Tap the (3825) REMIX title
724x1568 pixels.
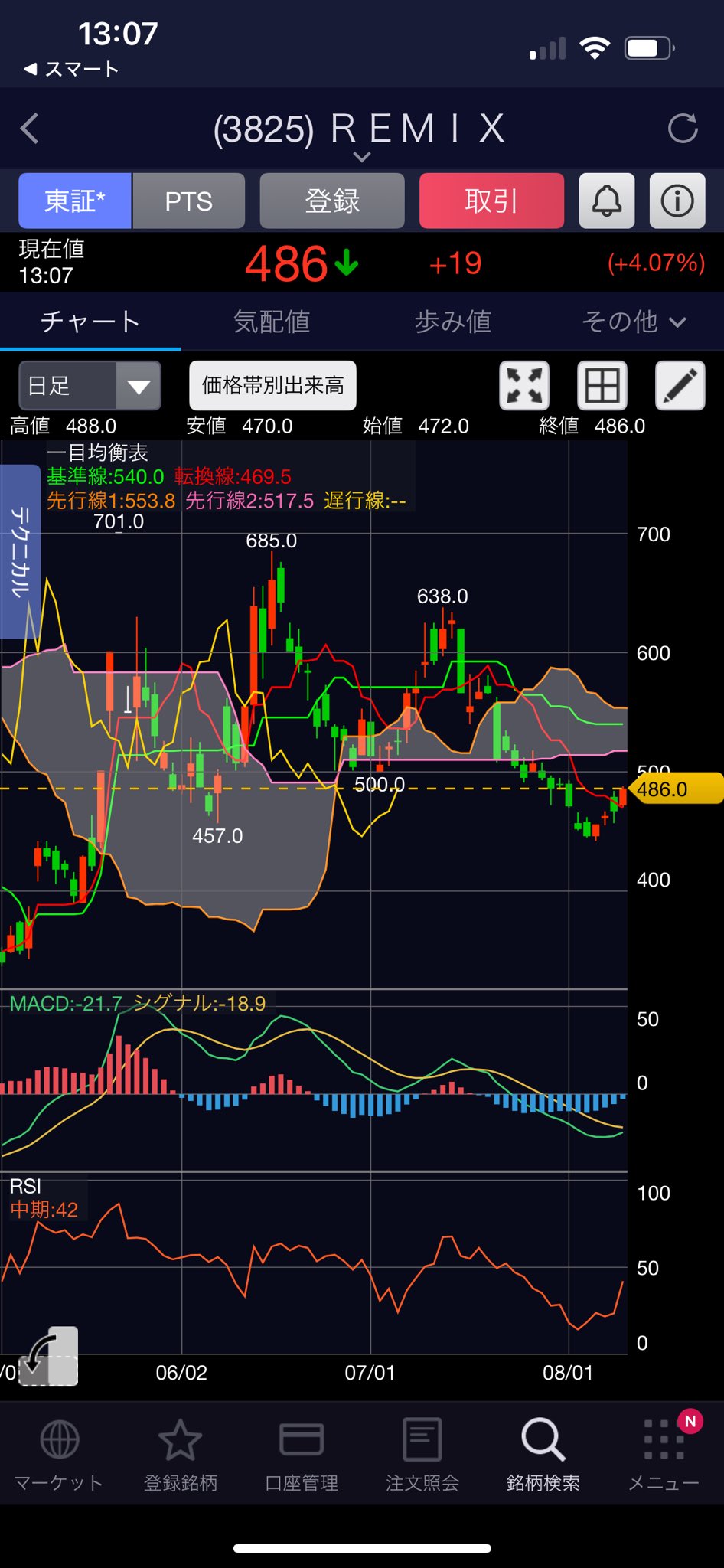pyautogui.click(x=360, y=129)
